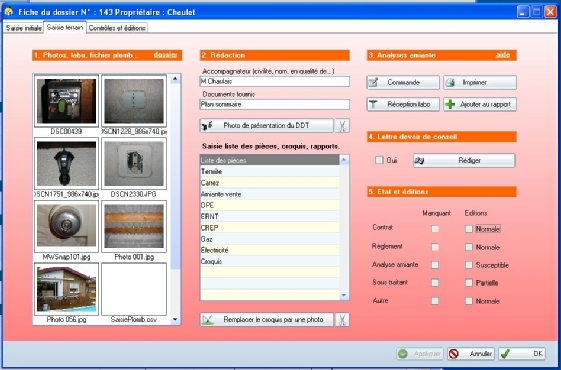Switch to the Saisie initiale tab

point(24,28)
